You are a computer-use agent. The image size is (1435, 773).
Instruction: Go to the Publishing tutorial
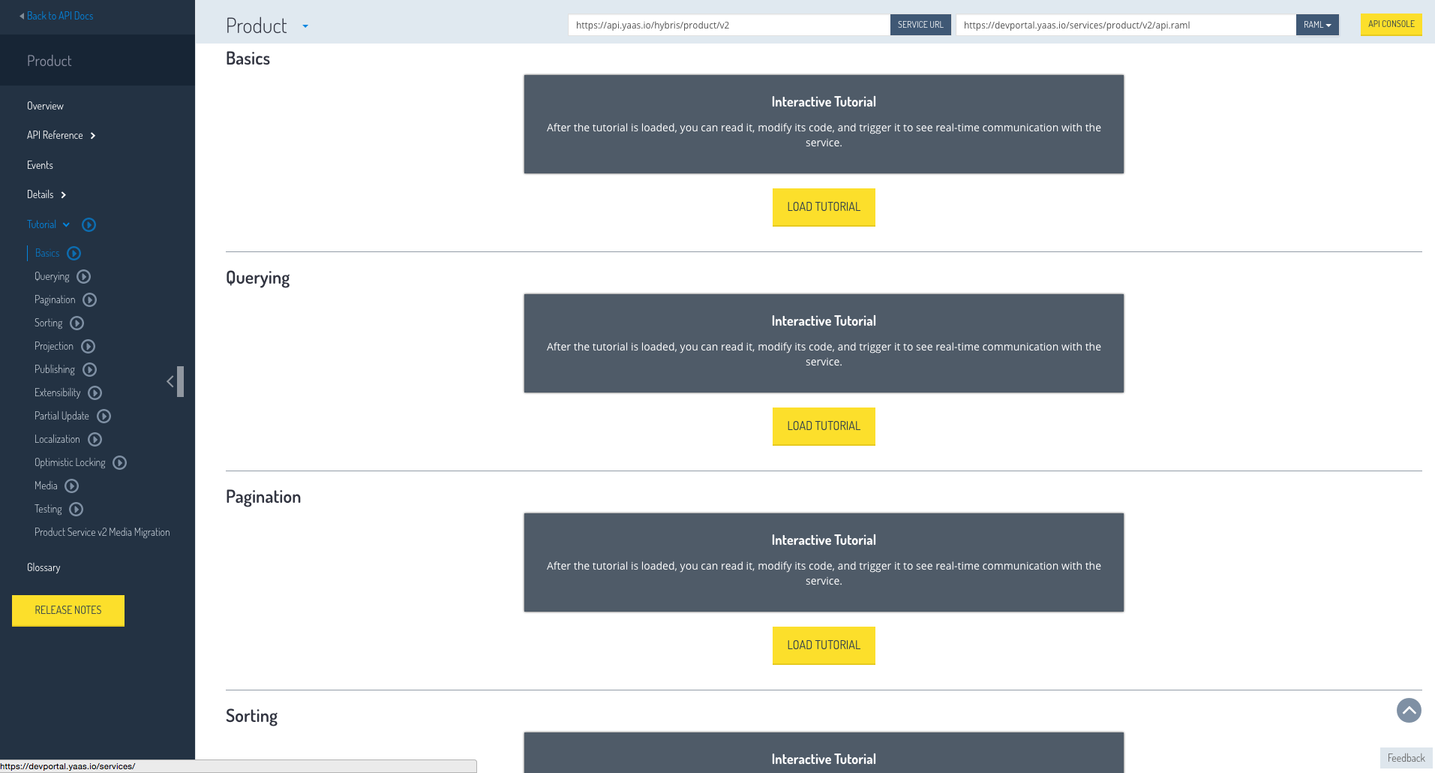coord(55,370)
